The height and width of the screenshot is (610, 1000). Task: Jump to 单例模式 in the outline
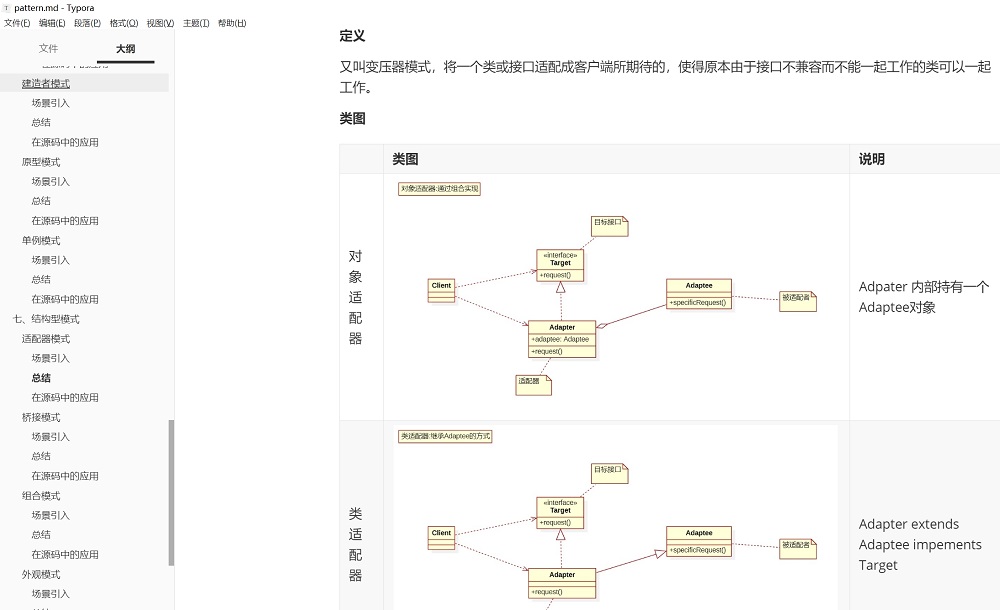[x=41, y=241]
